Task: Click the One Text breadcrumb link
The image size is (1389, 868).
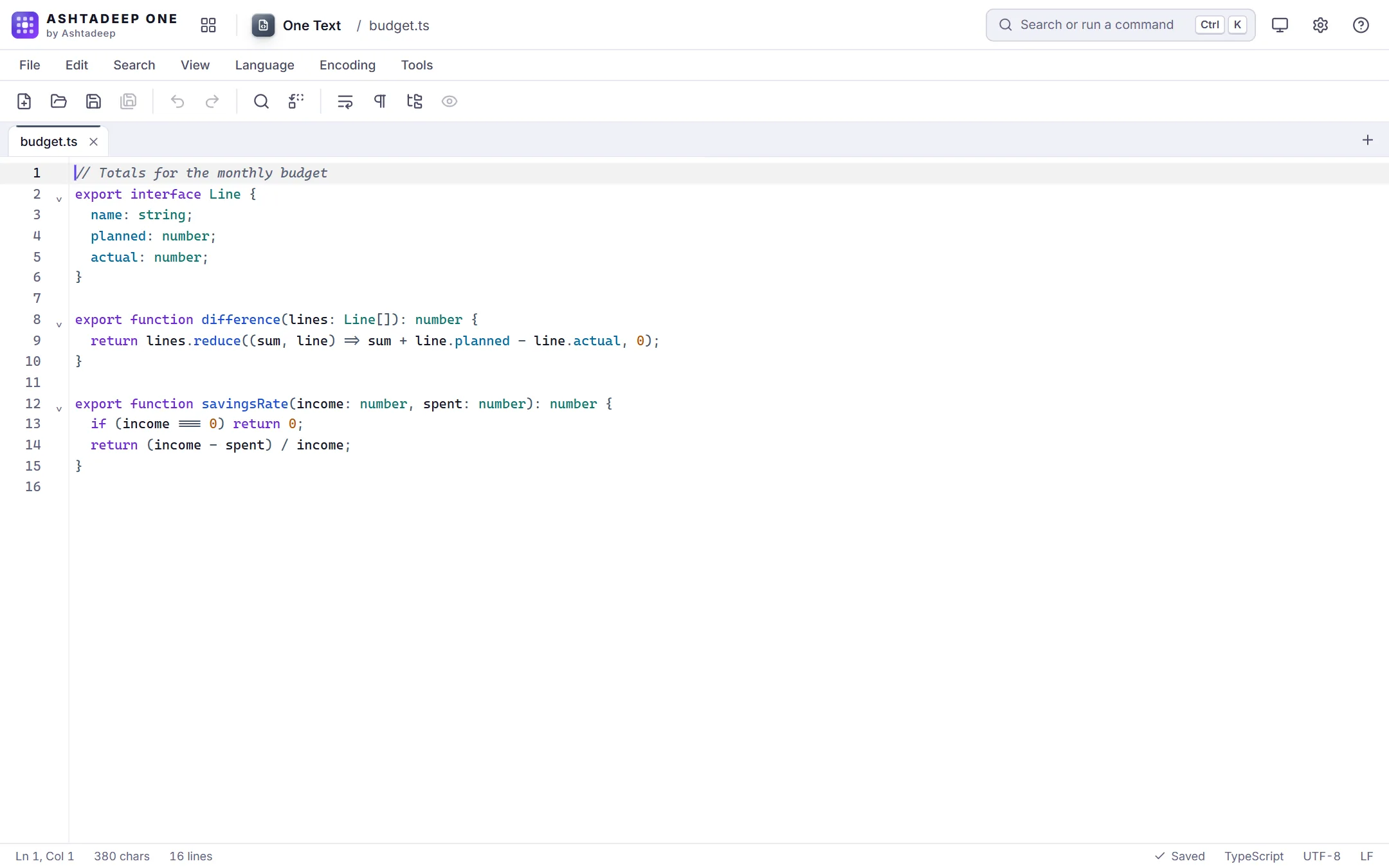Action: point(312,25)
